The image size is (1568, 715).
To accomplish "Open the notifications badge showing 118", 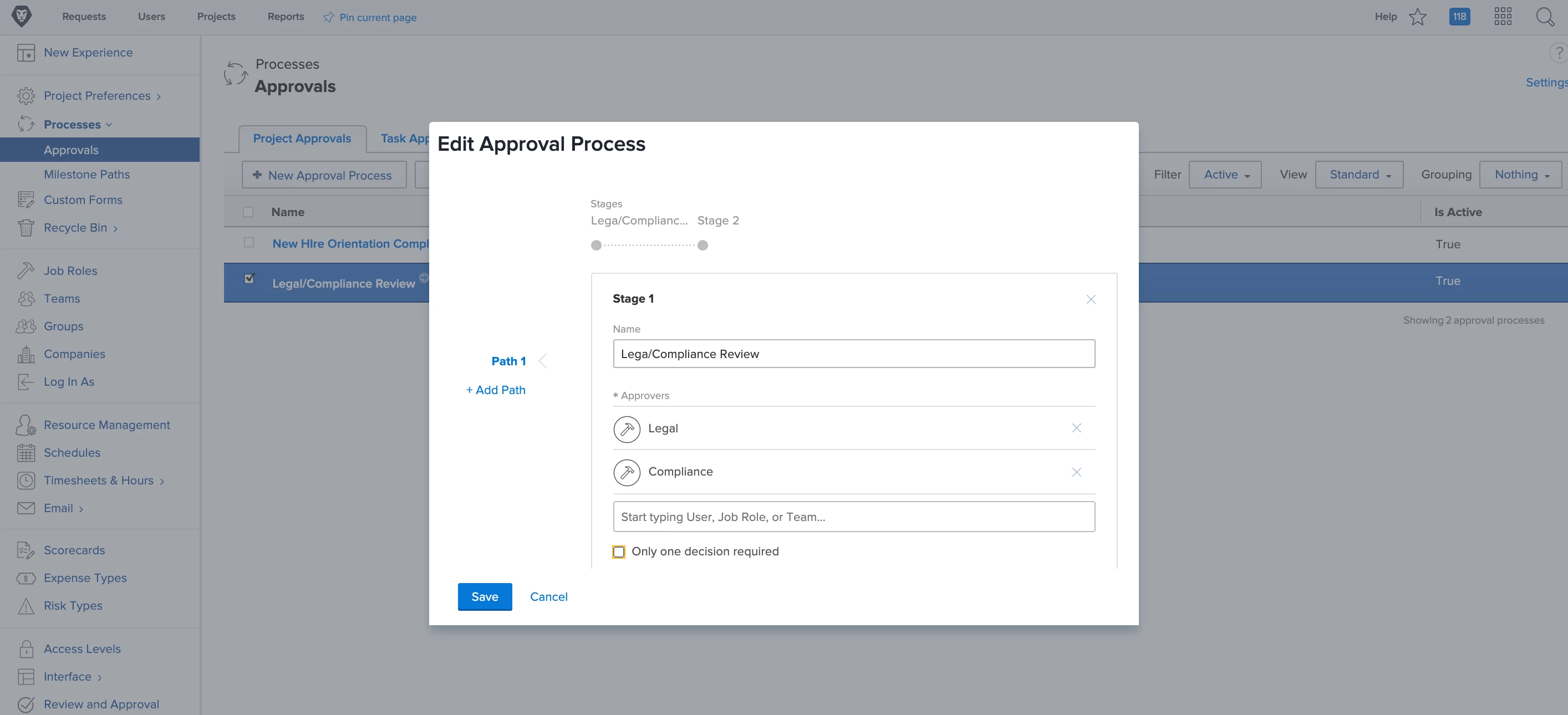I will (x=1459, y=17).
